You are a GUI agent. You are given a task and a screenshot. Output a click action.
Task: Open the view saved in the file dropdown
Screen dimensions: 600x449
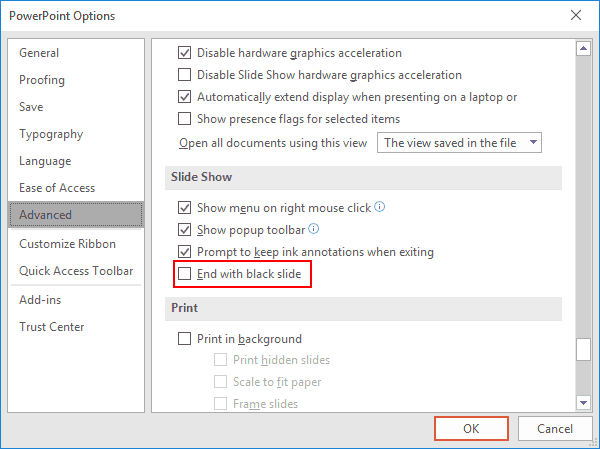tap(459, 143)
